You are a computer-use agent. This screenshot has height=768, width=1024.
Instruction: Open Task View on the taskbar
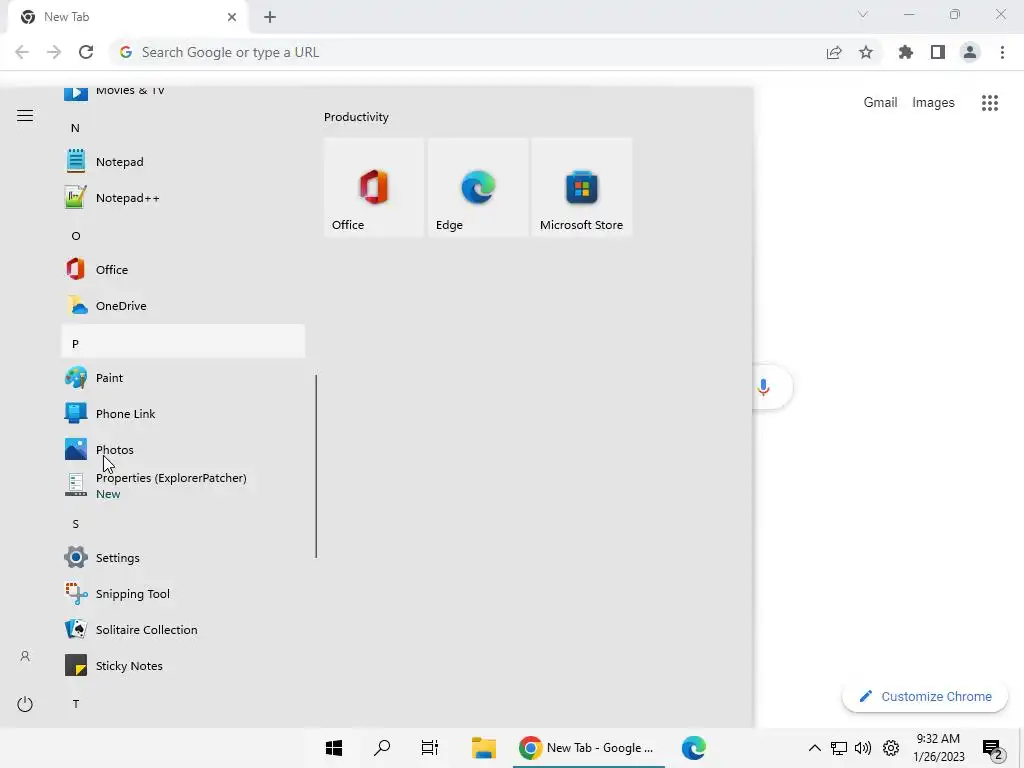click(430, 748)
